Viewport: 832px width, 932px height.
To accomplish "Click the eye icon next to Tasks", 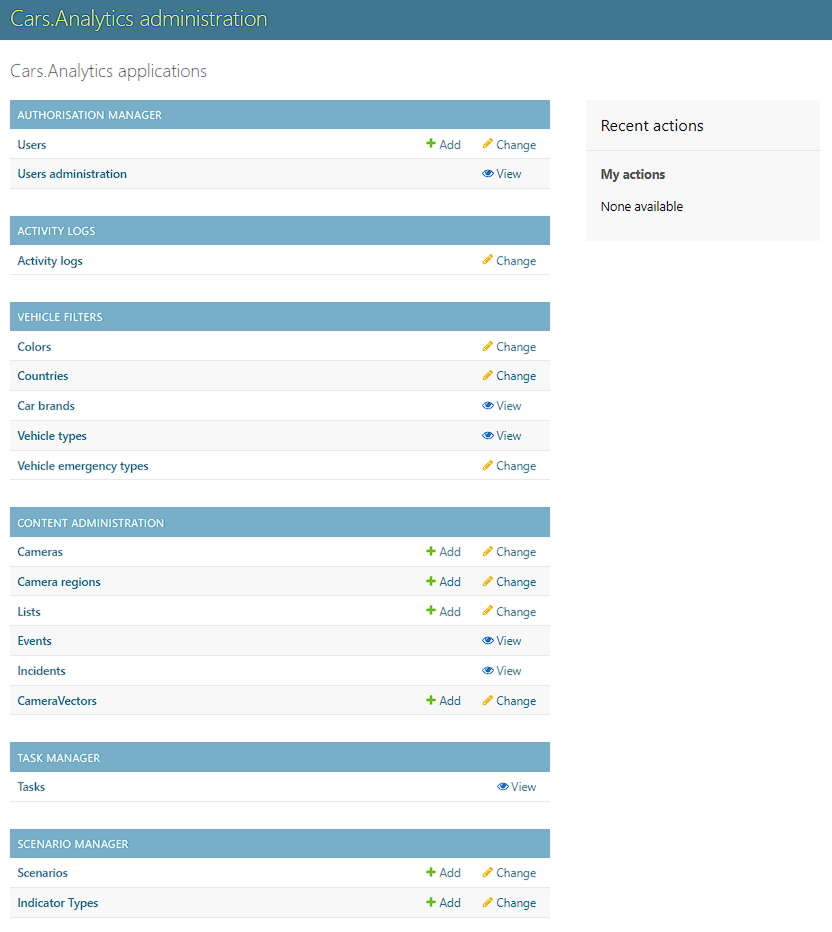I will pos(501,786).
